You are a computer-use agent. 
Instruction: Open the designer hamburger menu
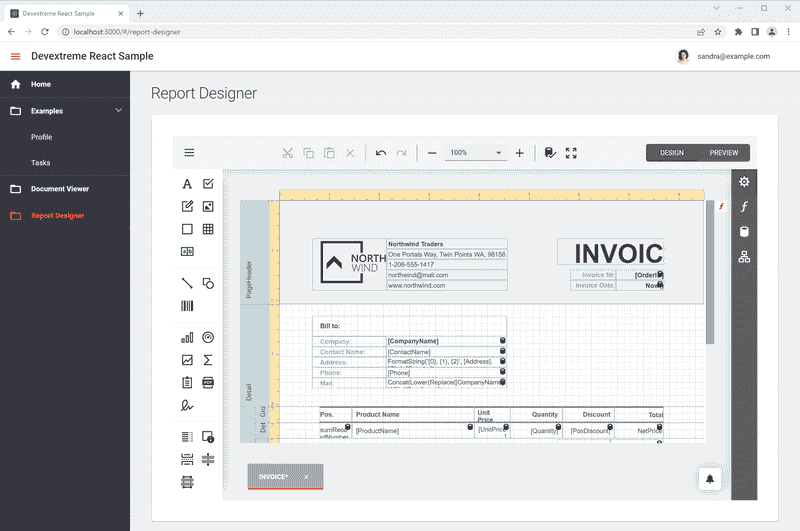[x=189, y=153]
